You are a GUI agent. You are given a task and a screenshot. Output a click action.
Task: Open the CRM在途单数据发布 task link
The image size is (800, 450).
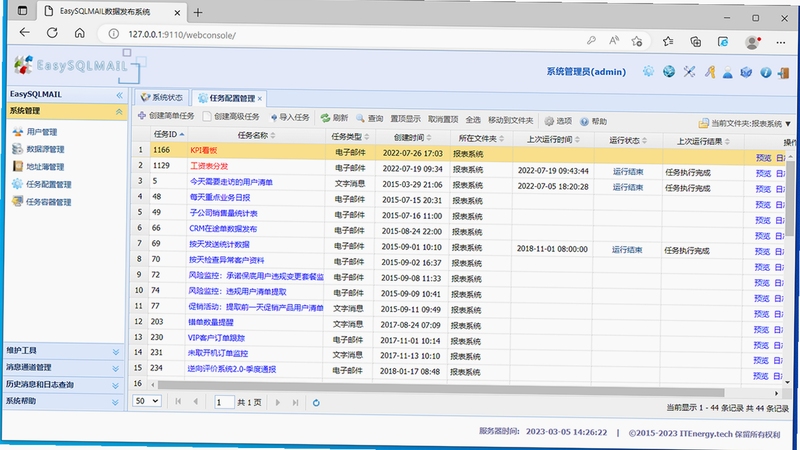pos(223,229)
